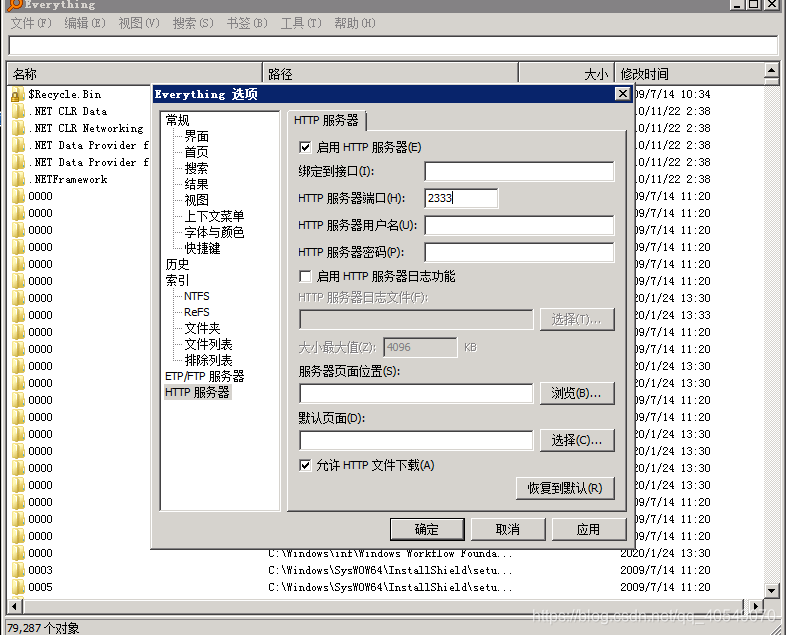786x635 pixels.
Task: Click the folder icon beside 0005
Action: click(x=18, y=587)
